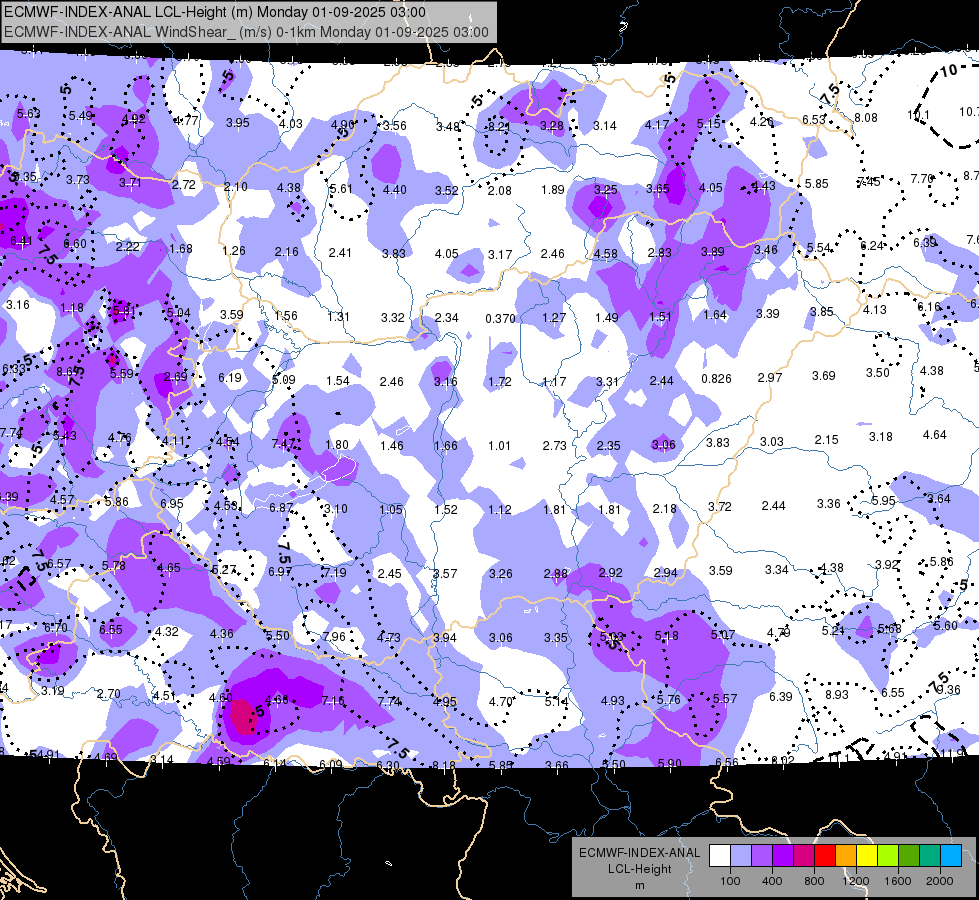Image resolution: width=979 pixels, height=900 pixels.
Task: Click the 1.72 wind shear value
Action: (x=499, y=381)
